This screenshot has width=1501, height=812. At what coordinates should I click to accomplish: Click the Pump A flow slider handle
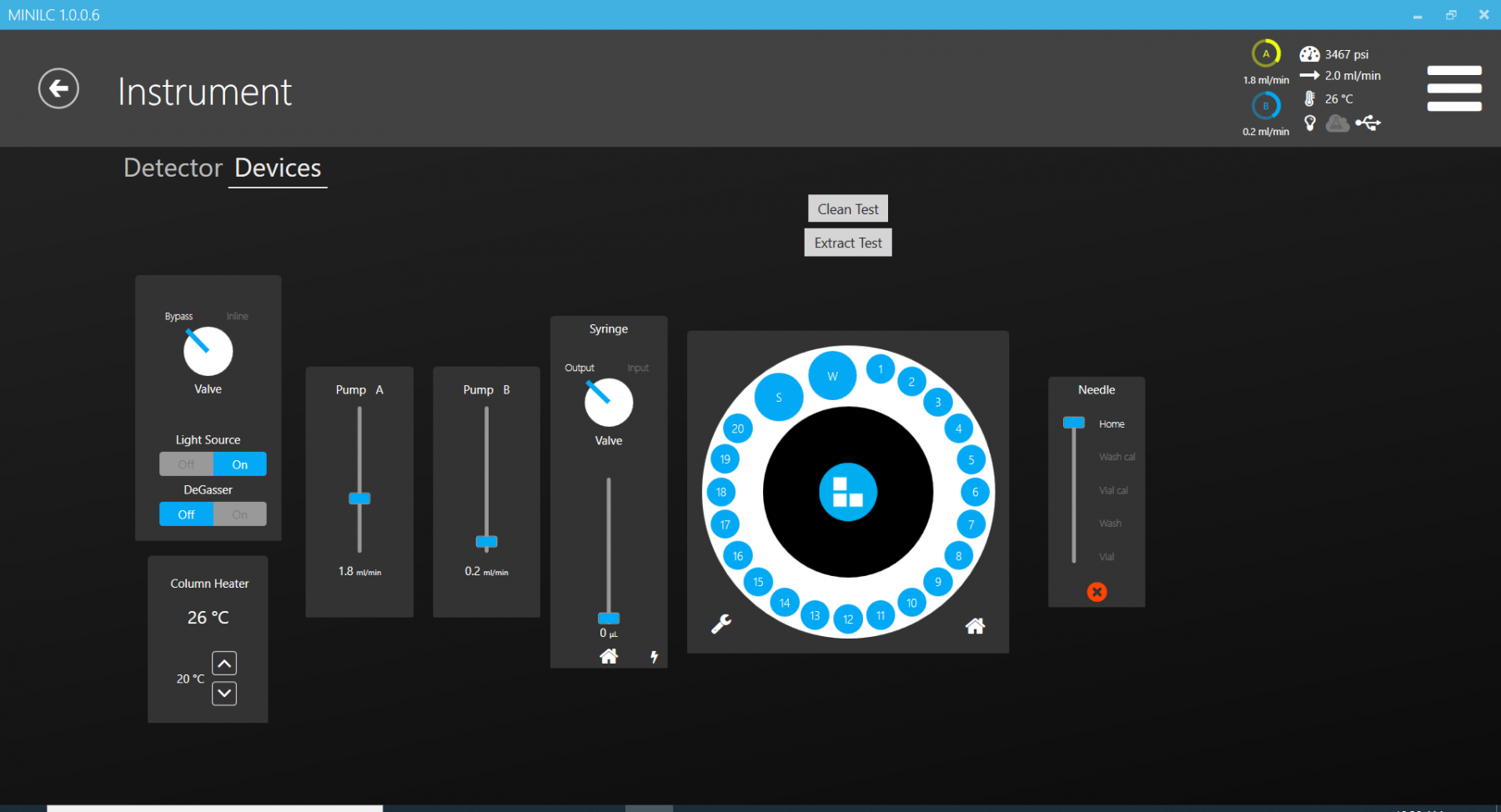coord(359,499)
